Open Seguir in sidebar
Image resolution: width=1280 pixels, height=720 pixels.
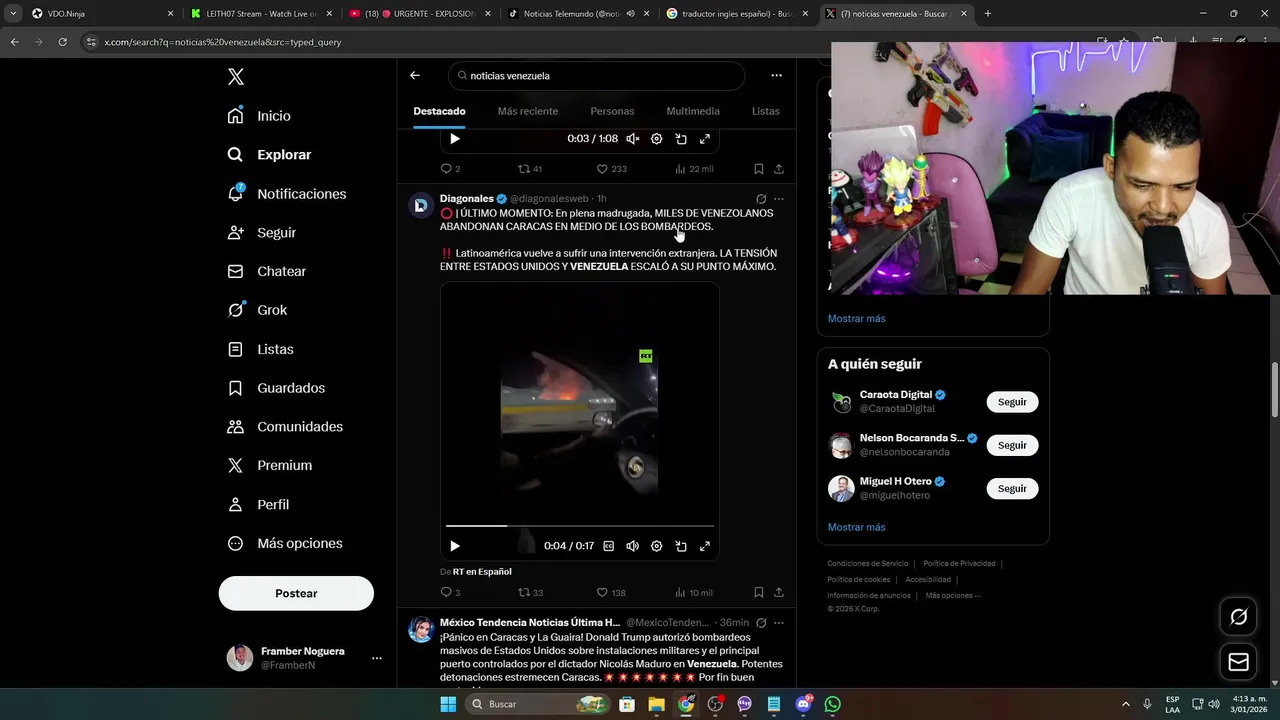point(262,232)
